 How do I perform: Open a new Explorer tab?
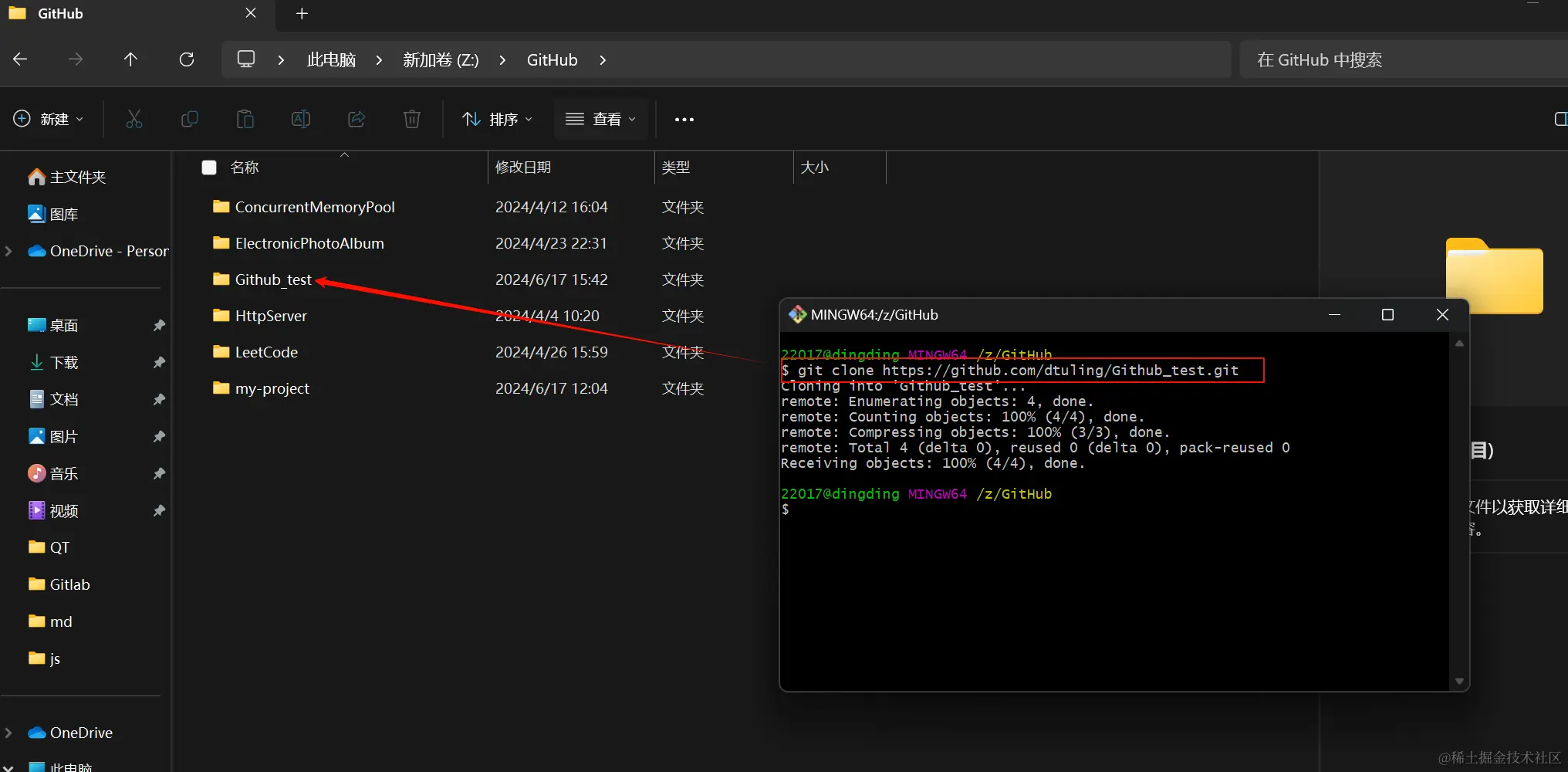pyautogui.click(x=302, y=14)
